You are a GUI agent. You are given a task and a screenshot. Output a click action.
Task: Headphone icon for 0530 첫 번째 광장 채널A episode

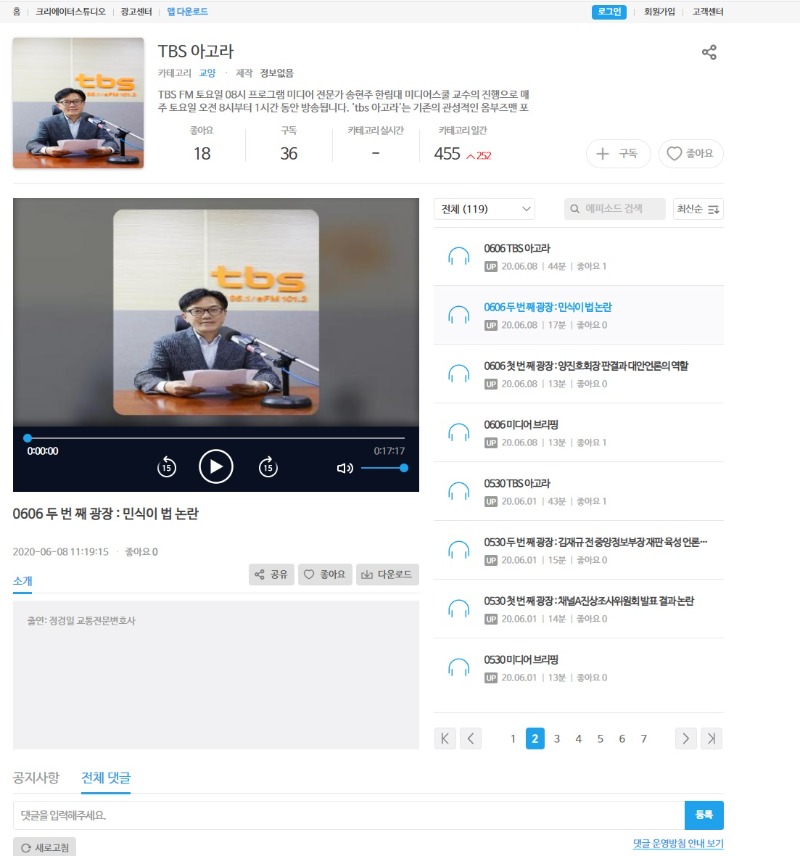(x=459, y=609)
